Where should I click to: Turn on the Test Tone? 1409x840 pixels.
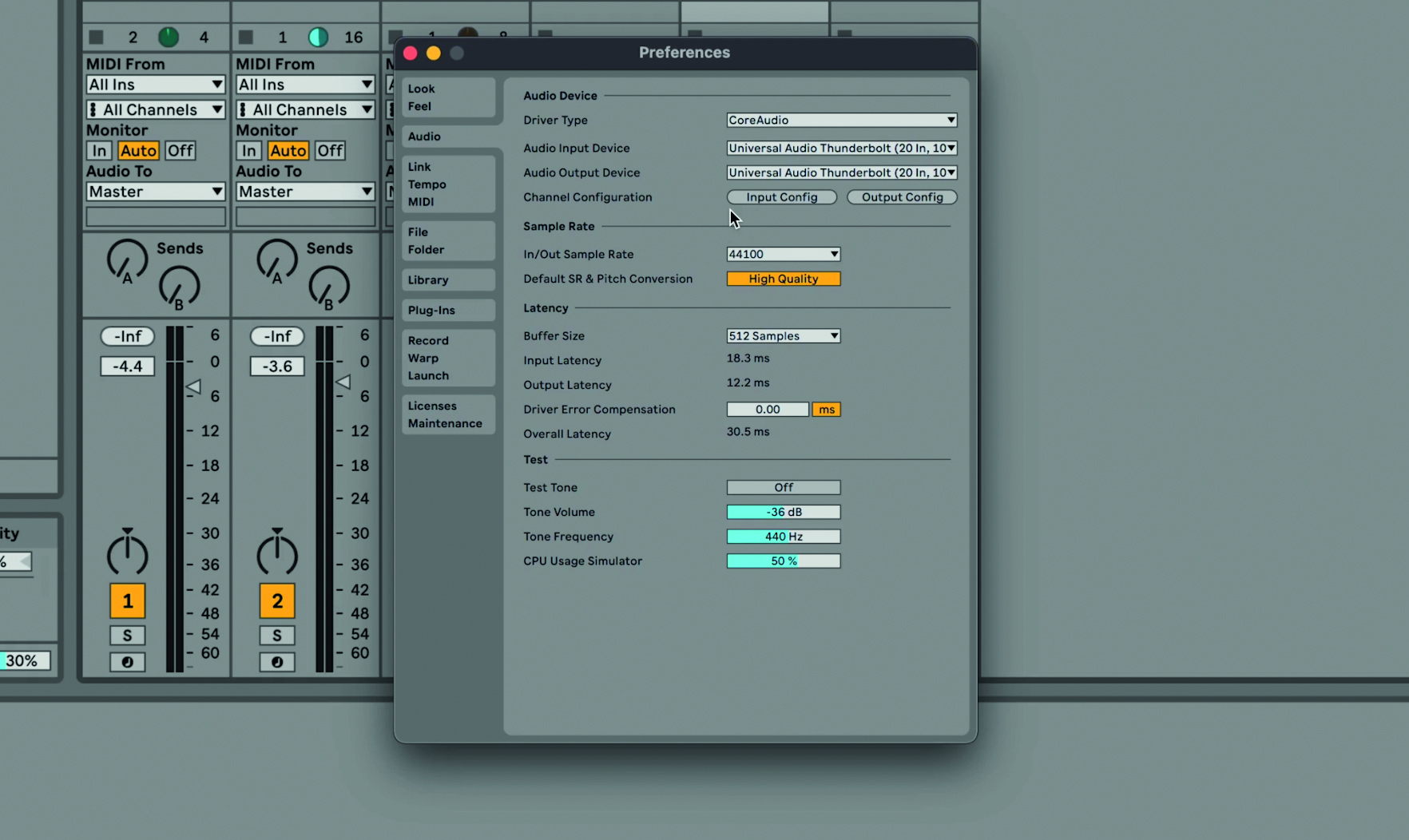point(784,487)
